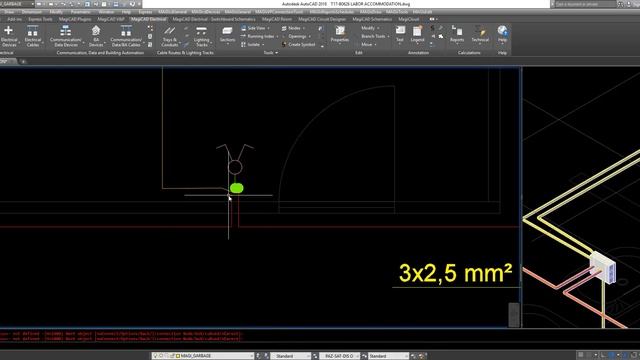Click the Legend annotation tool

tap(418, 34)
